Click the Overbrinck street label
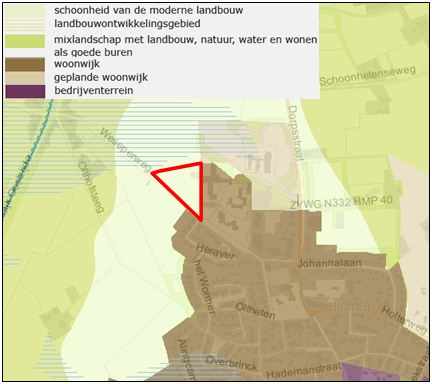Image resolution: width=432 pixels, height=384 pixels. click(x=232, y=363)
